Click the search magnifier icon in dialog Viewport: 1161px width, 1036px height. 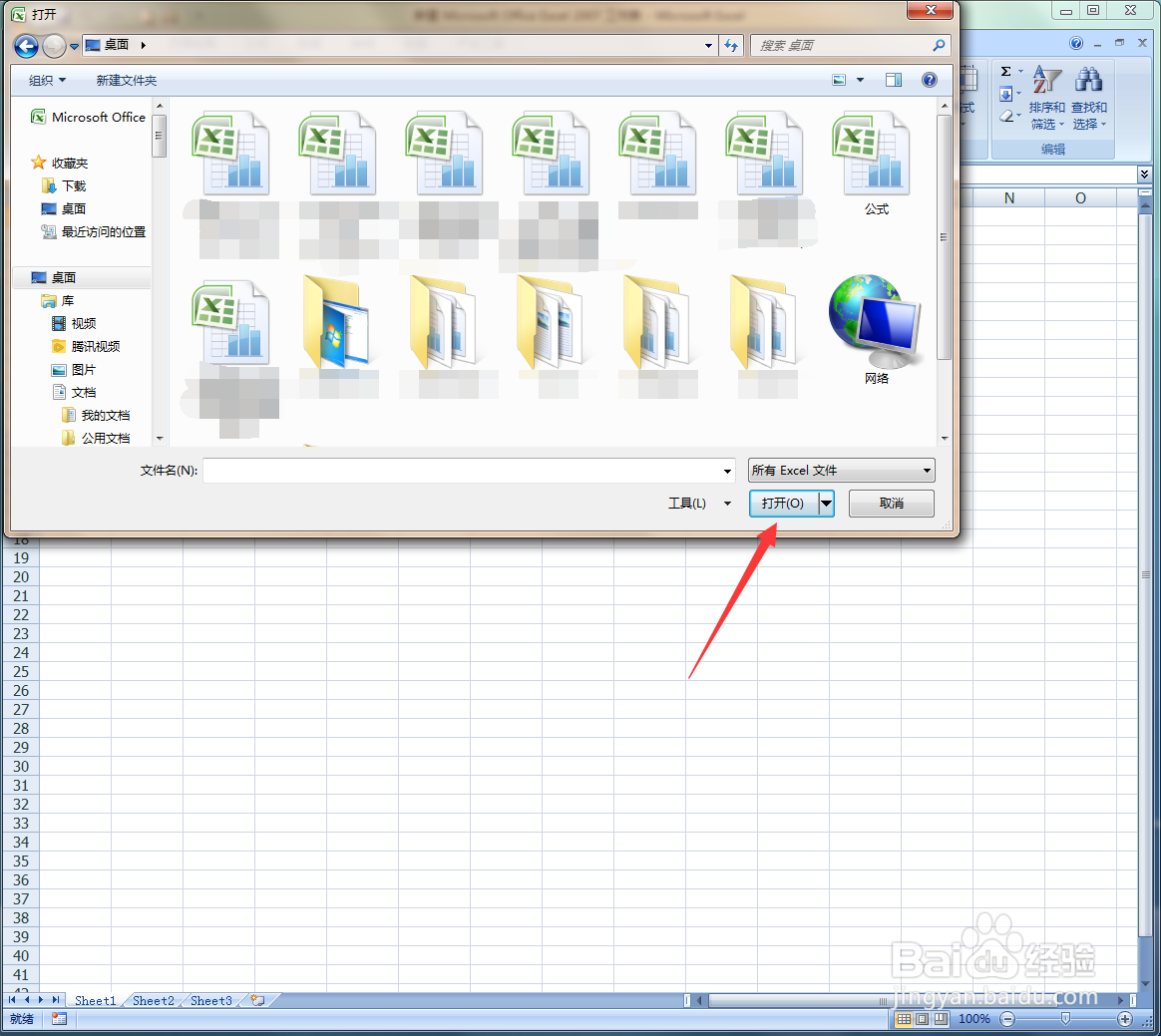point(939,46)
